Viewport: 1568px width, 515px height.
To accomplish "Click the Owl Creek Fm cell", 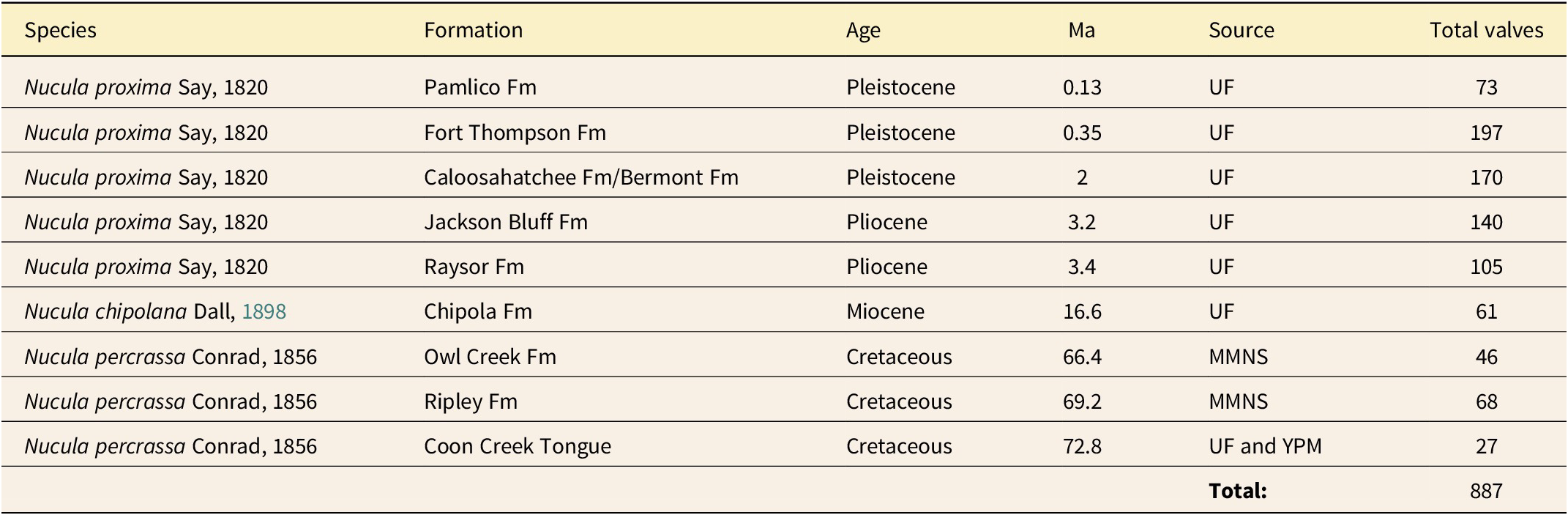I will pos(490,357).
